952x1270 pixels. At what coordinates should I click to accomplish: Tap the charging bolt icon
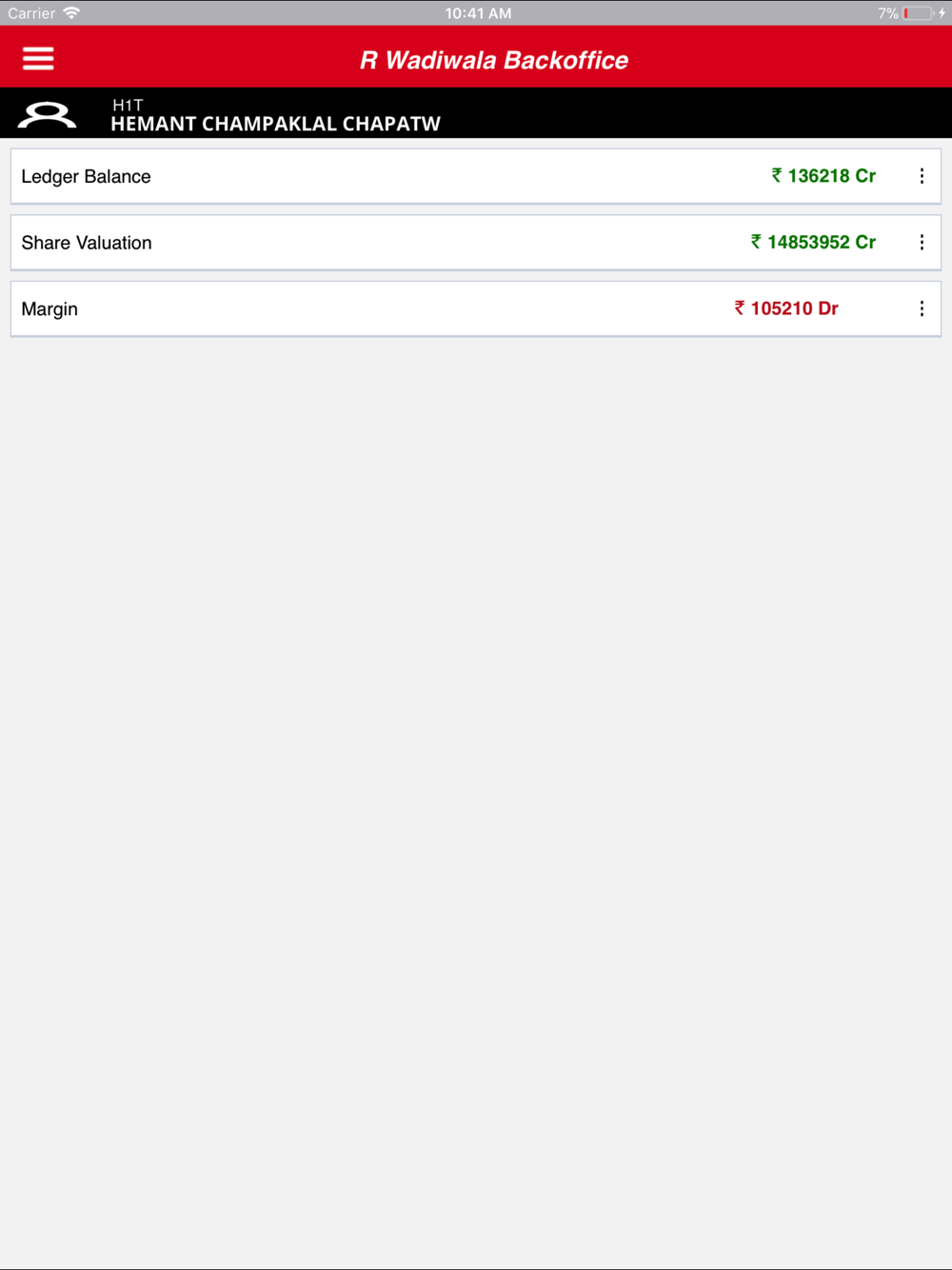coord(942,13)
